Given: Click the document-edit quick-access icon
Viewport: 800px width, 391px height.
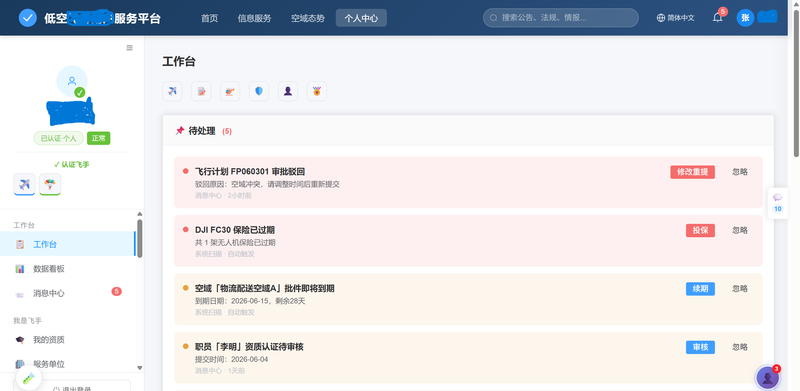Looking at the screenshot, I should click(x=201, y=91).
